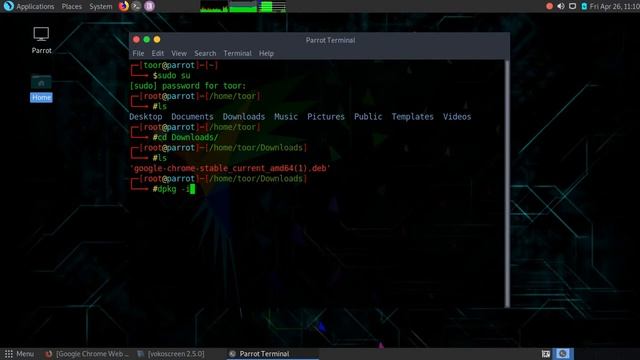Open the clock showing Fri Apr 26

click(614, 7)
